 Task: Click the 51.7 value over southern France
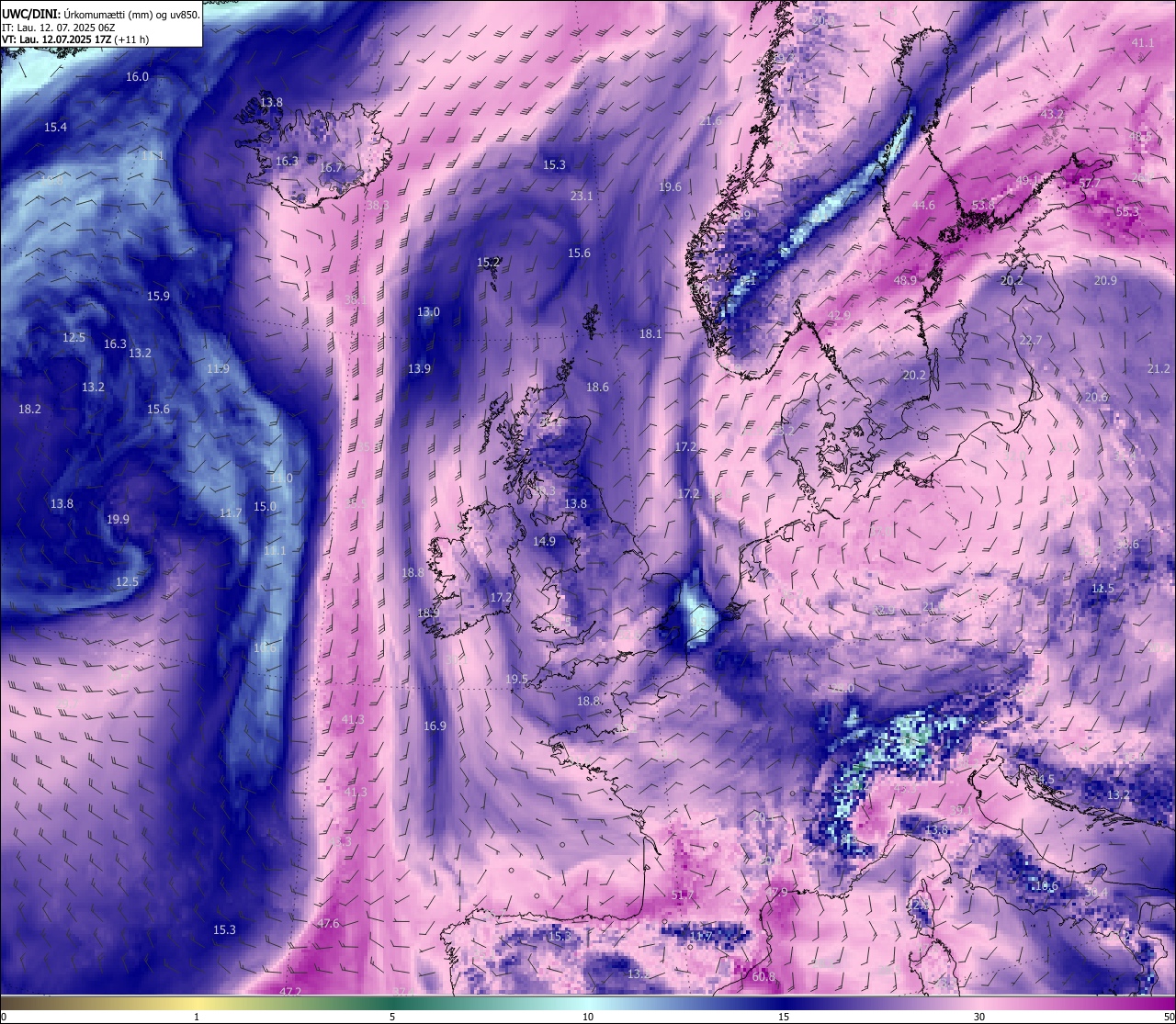[x=683, y=895]
